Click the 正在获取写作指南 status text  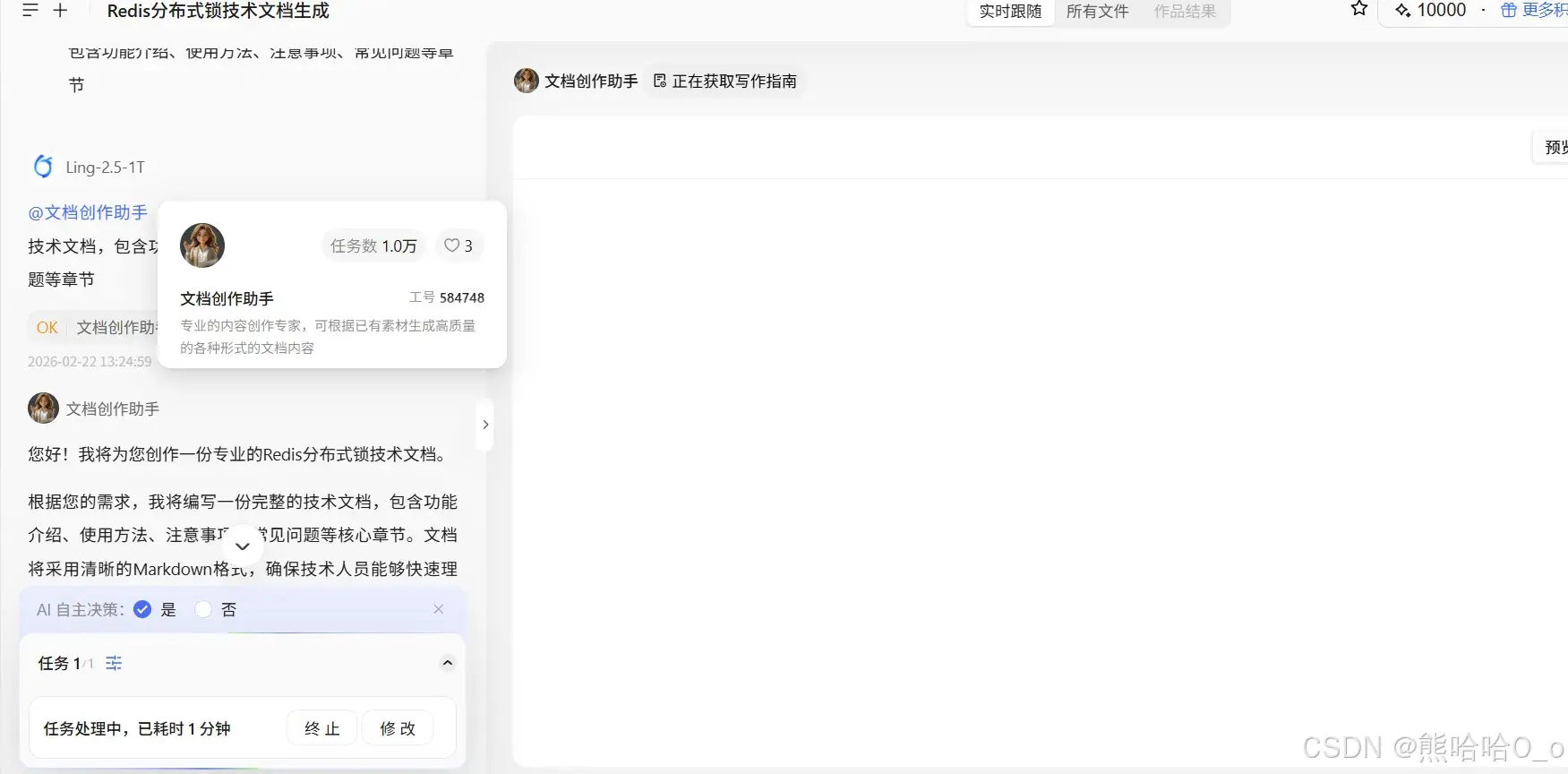(x=734, y=82)
